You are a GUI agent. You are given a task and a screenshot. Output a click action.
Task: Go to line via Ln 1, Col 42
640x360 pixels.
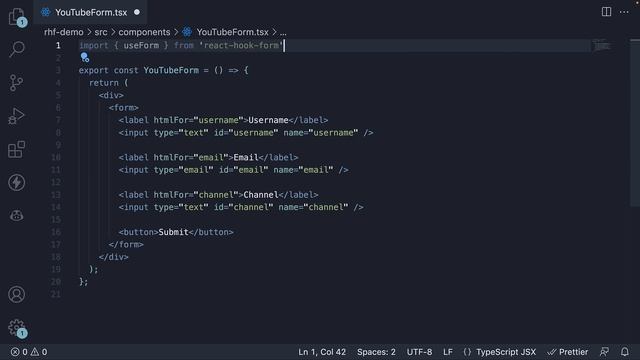(322, 352)
